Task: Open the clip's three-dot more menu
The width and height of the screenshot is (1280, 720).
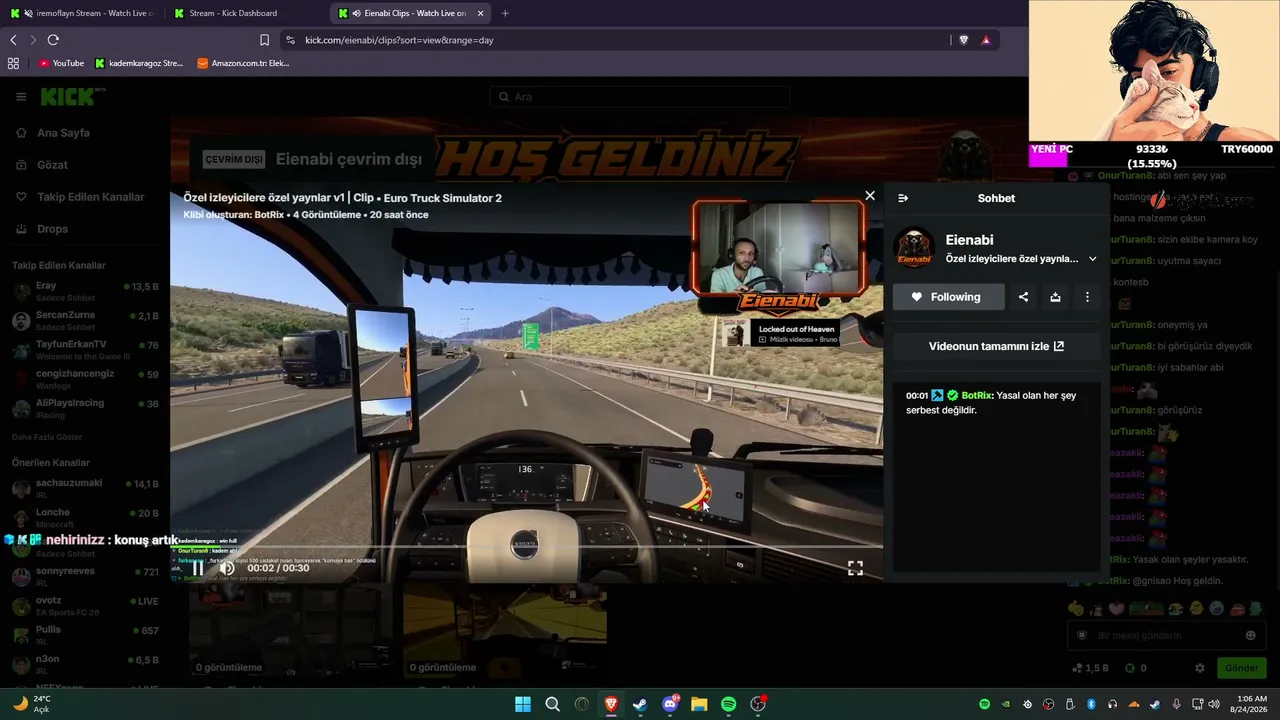Action: pyautogui.click(x=1087, y=297)
